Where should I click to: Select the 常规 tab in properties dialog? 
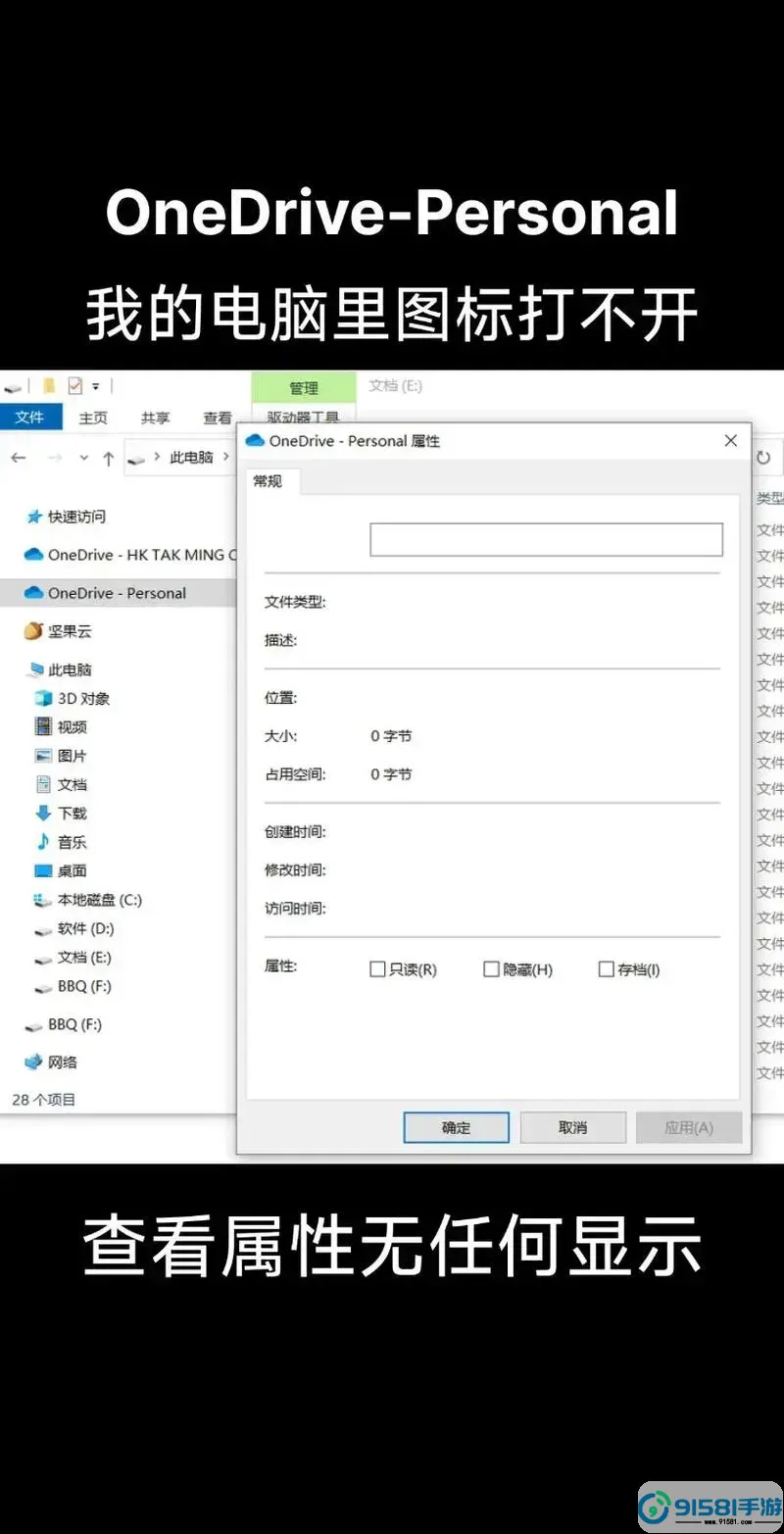268,480
